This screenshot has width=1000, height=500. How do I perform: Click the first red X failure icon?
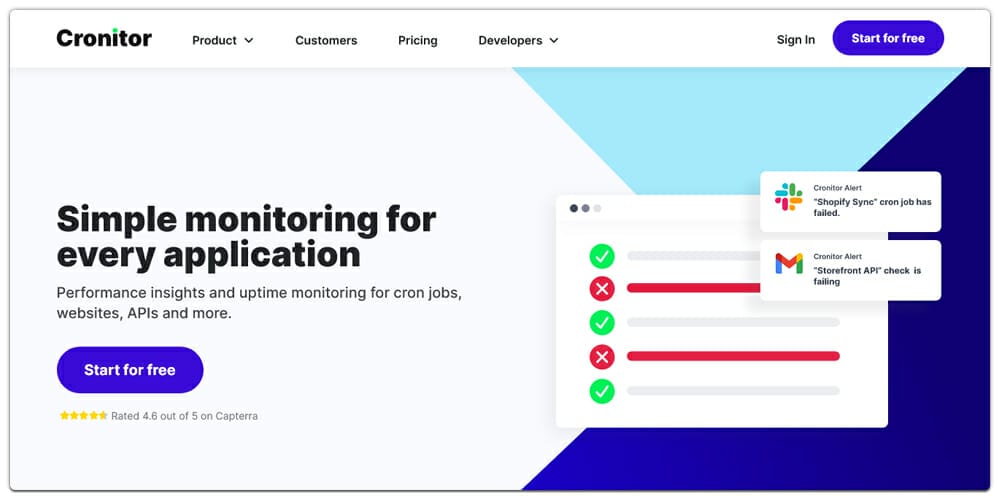click(601, 289)
